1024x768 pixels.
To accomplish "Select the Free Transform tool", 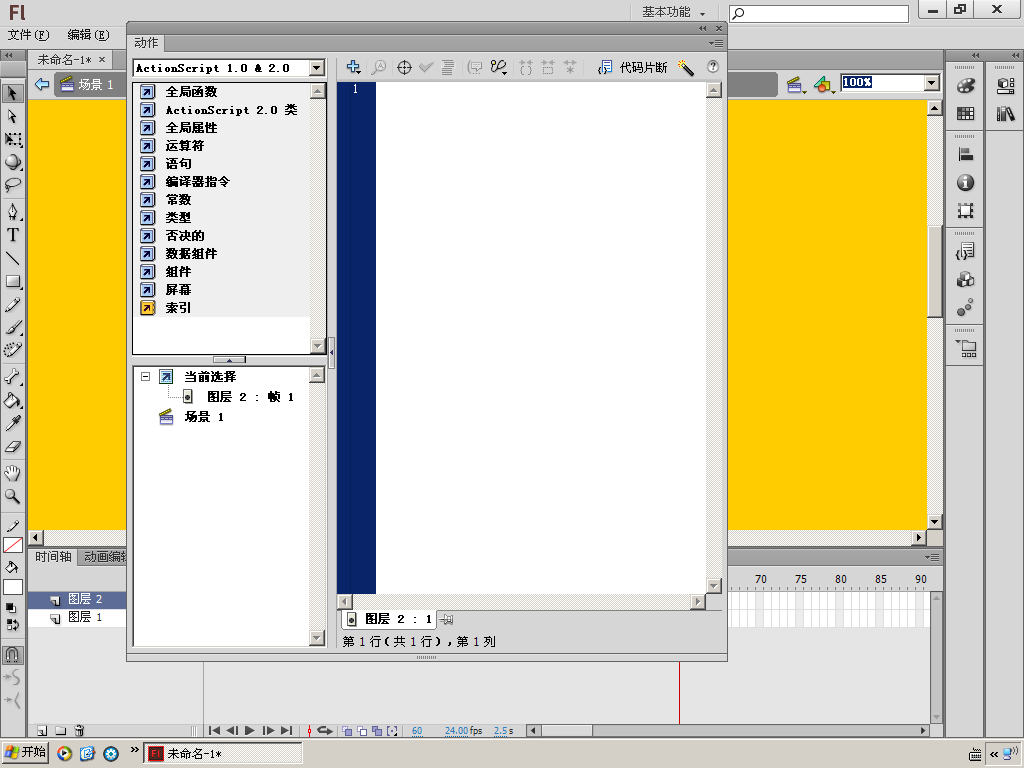I will click(x=12, y=139).
